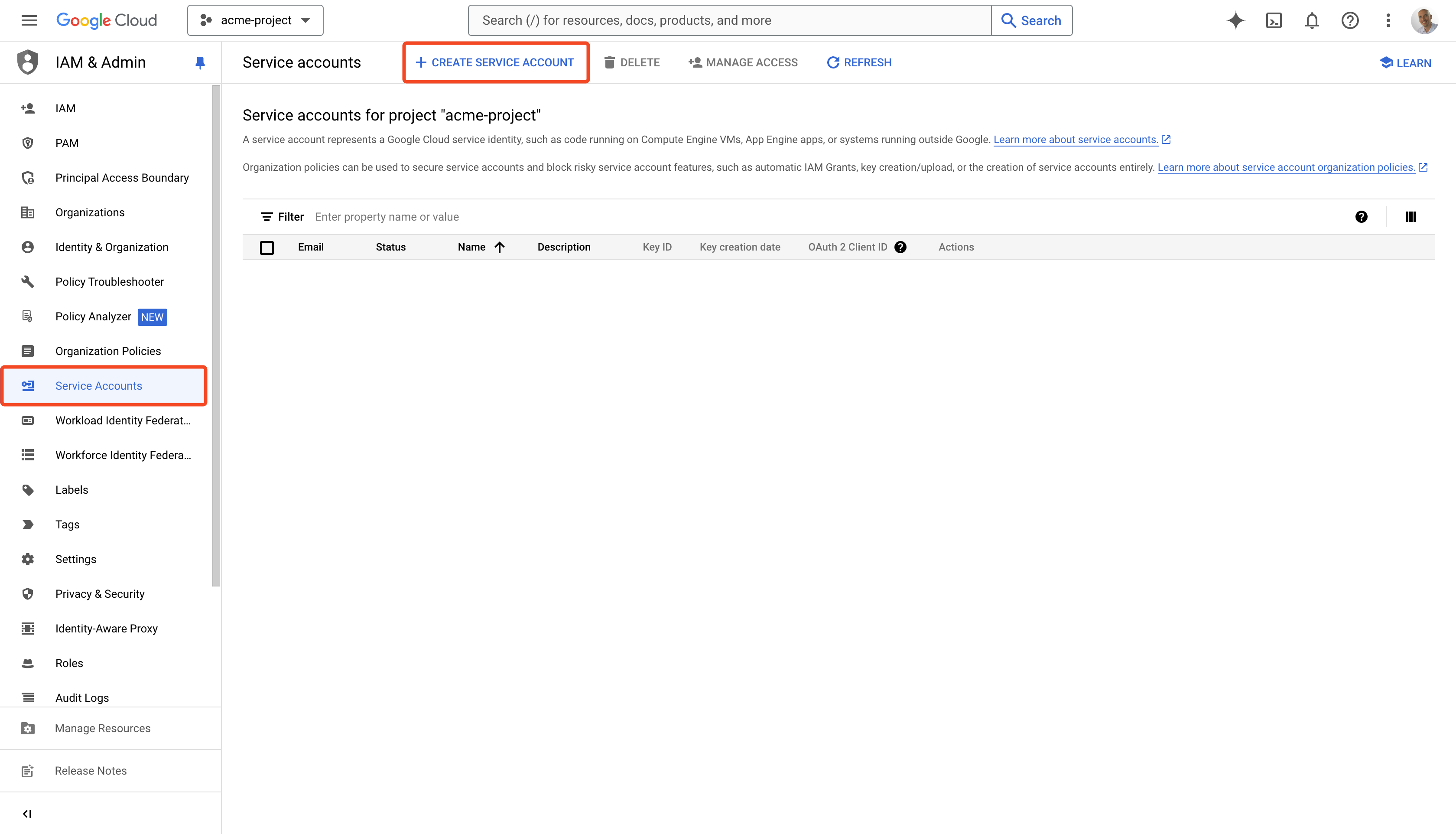Toggle Name column sort arrow
The width and height of the screenshot is (1456, 834).
(x=500, y=247)
